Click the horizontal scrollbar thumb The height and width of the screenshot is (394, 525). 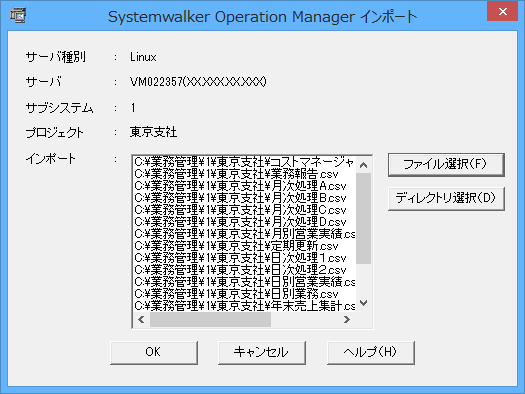point(210,320)
